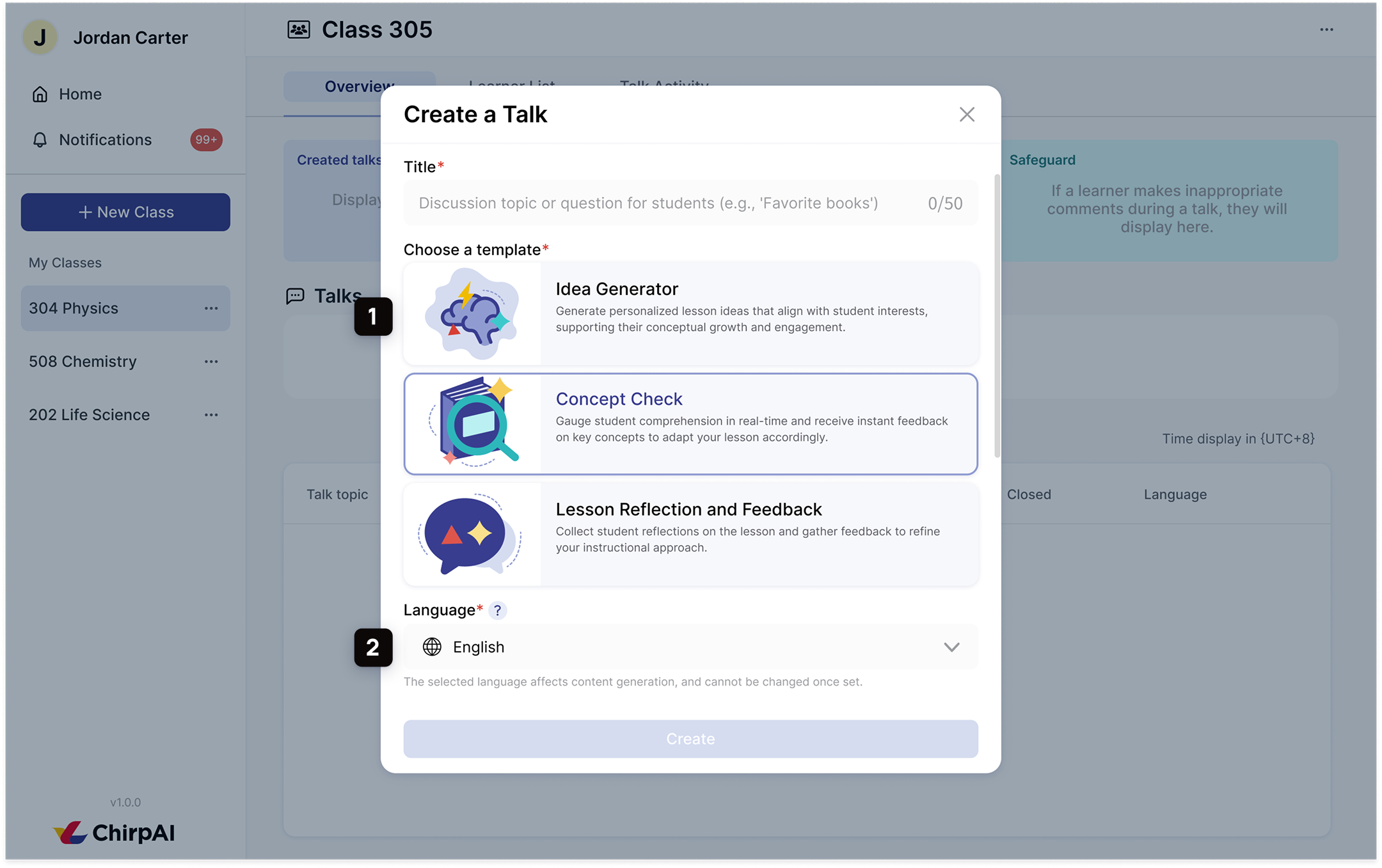The width and height of the screenshot is (1382, 868).
Task: Click the class options ellipsis top right
Action: pos(1326,30)
